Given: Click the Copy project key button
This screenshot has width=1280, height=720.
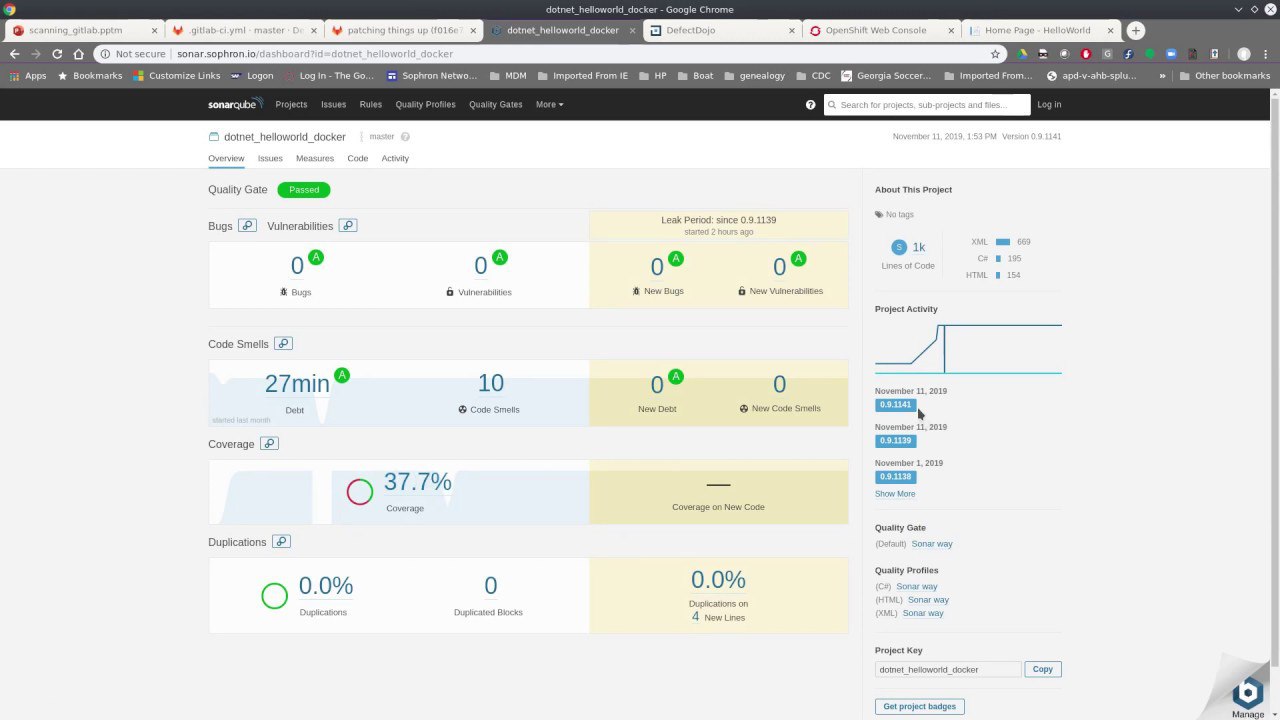Looking at the screenshot, I should 1043,669.
